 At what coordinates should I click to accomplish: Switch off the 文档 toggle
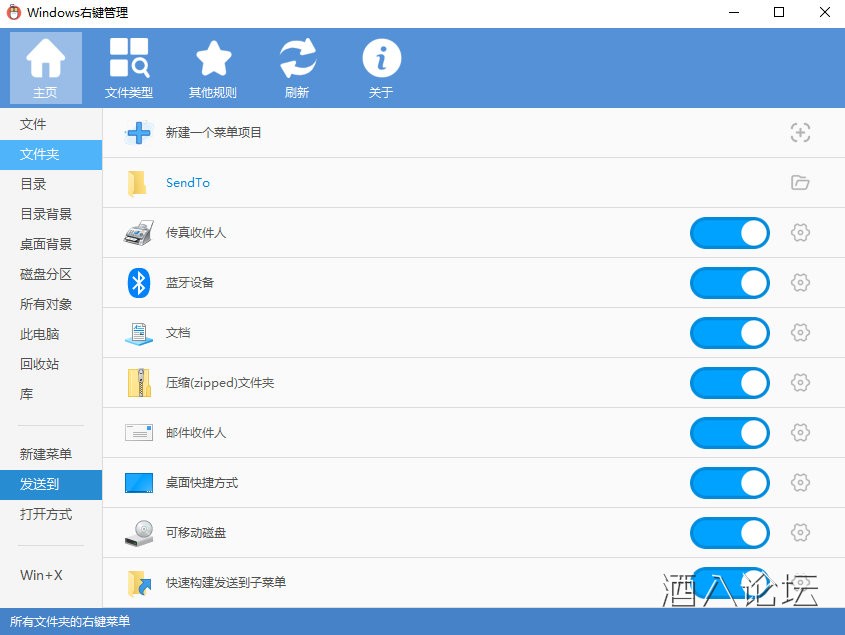[729, 333]
